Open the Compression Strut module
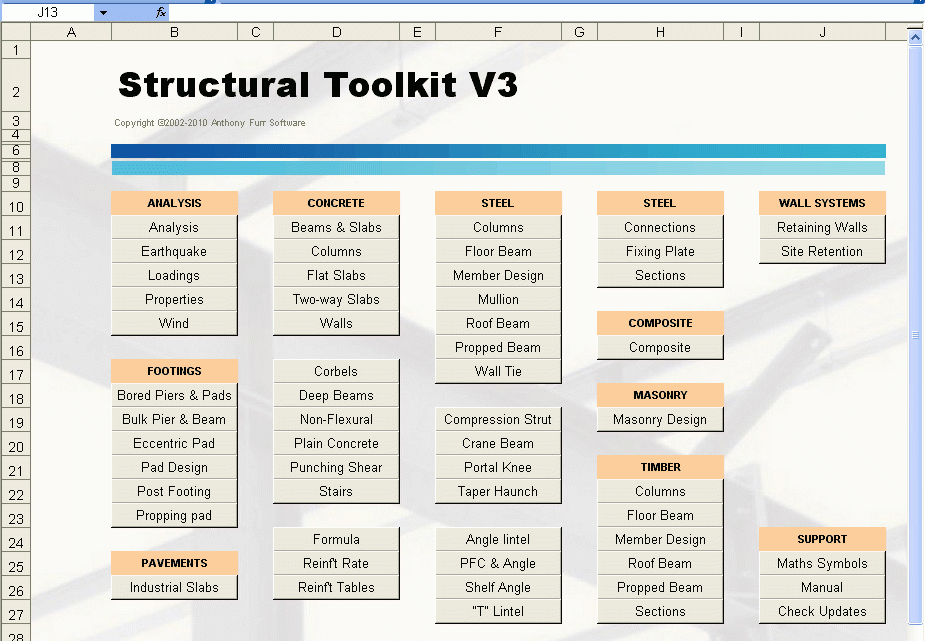The image size is (925, 641). 498,420
